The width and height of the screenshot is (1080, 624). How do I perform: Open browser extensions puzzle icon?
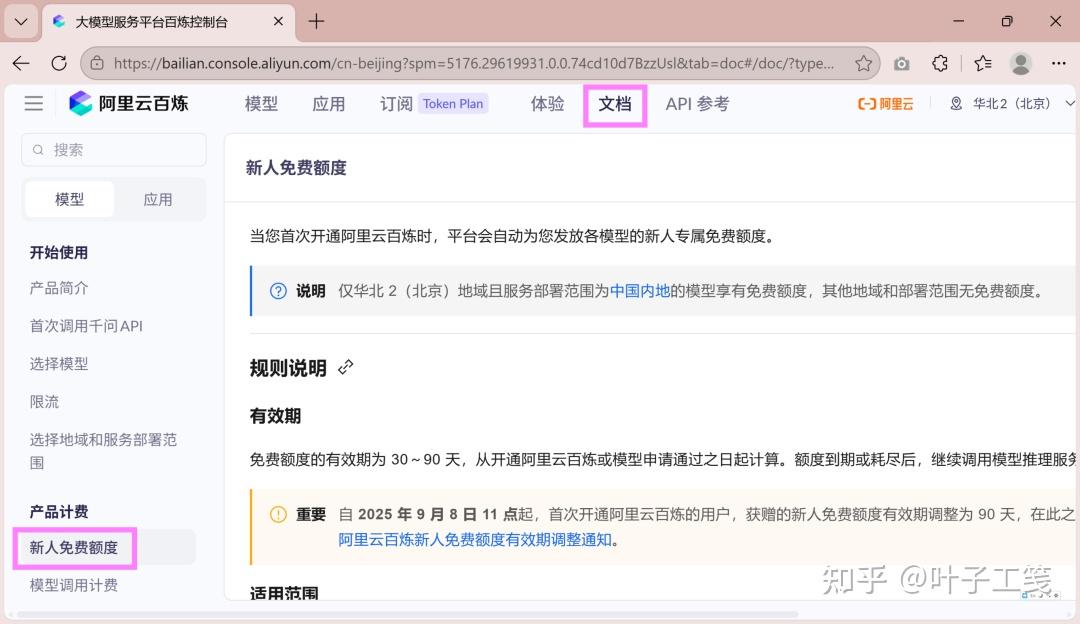tap(939, 63)
